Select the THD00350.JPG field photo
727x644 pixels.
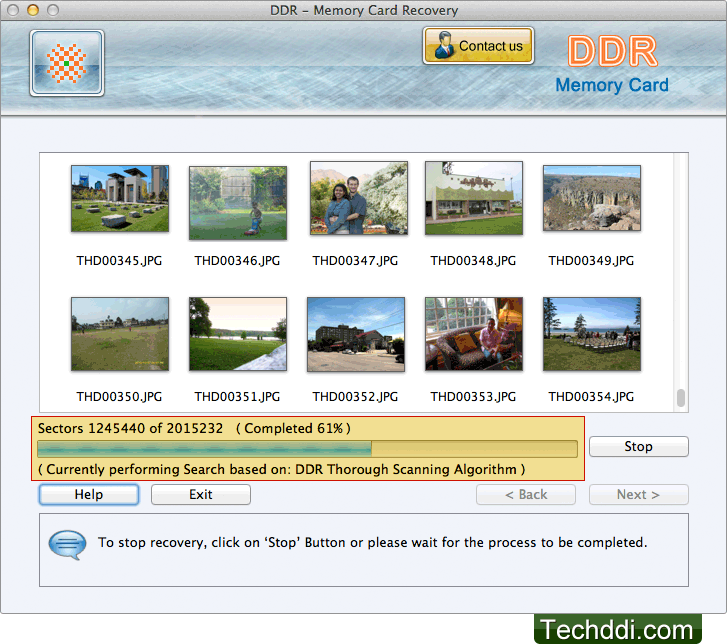(x=120, y=334)
